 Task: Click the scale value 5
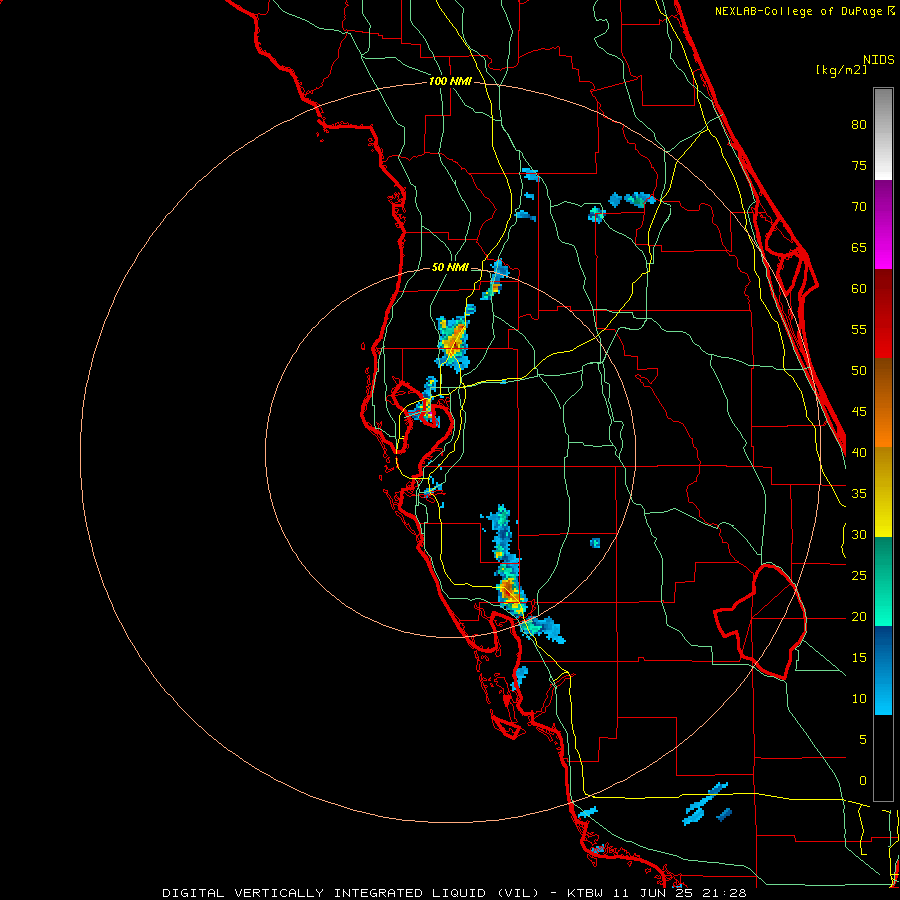pyautogui.click(x=863, y=740)
